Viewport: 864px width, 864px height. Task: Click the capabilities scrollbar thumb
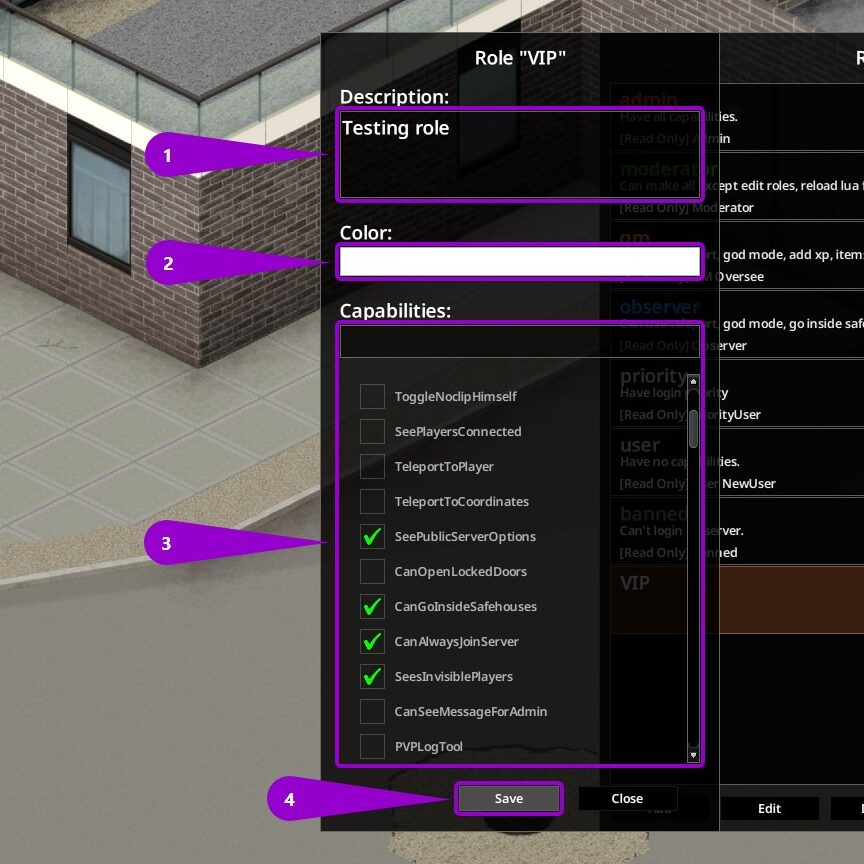(693, 429)
